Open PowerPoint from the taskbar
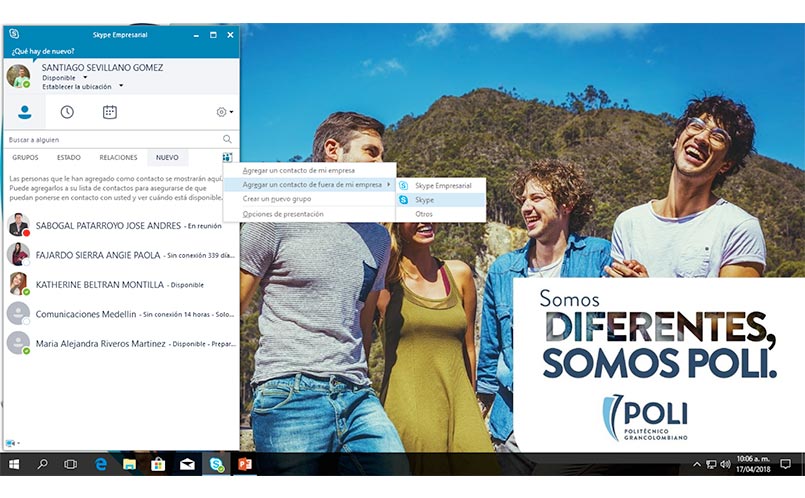805x498 pixels. 245,464
